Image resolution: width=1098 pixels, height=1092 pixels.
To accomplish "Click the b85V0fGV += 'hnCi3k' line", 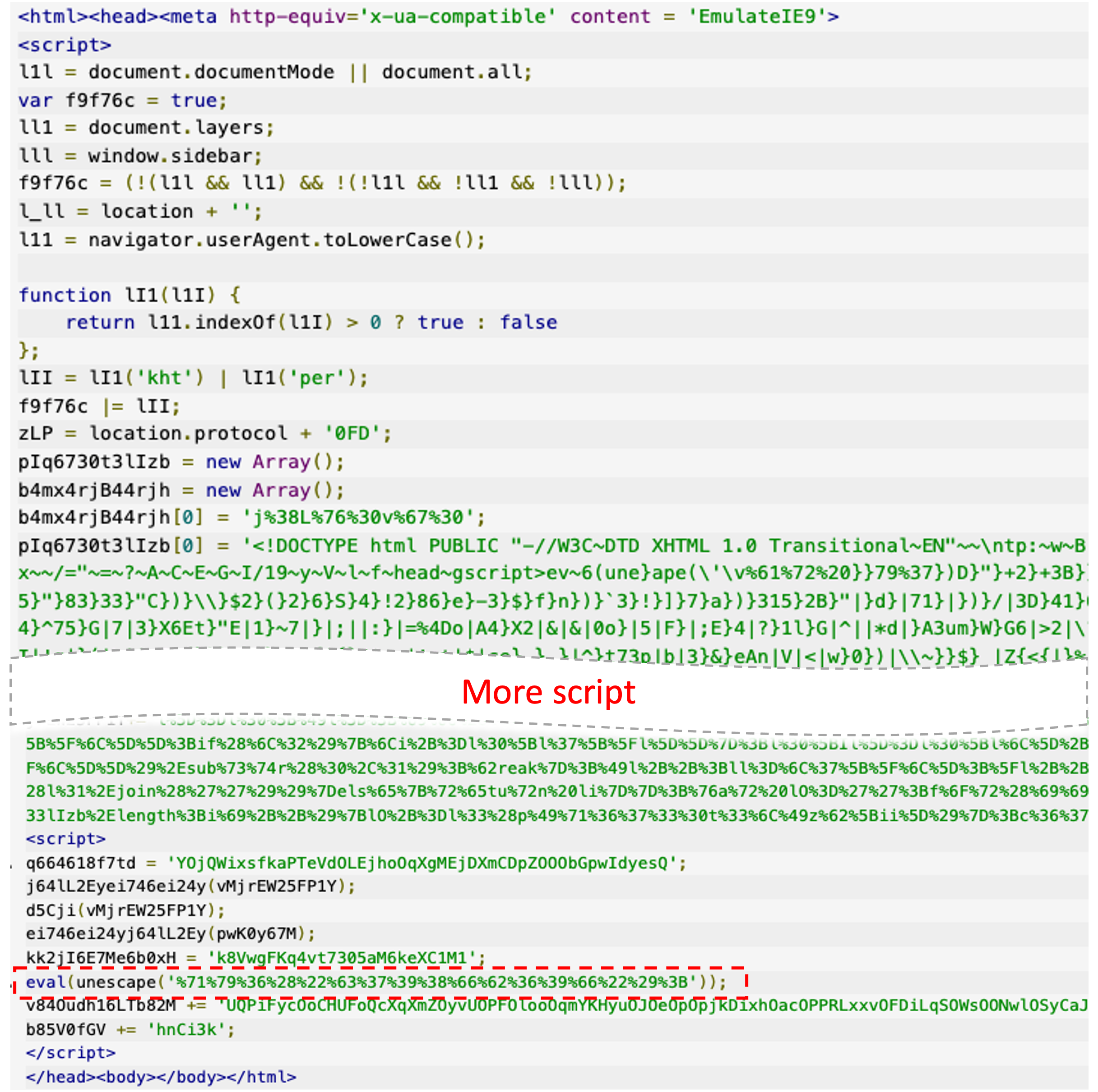I will tap(130, 1029).
